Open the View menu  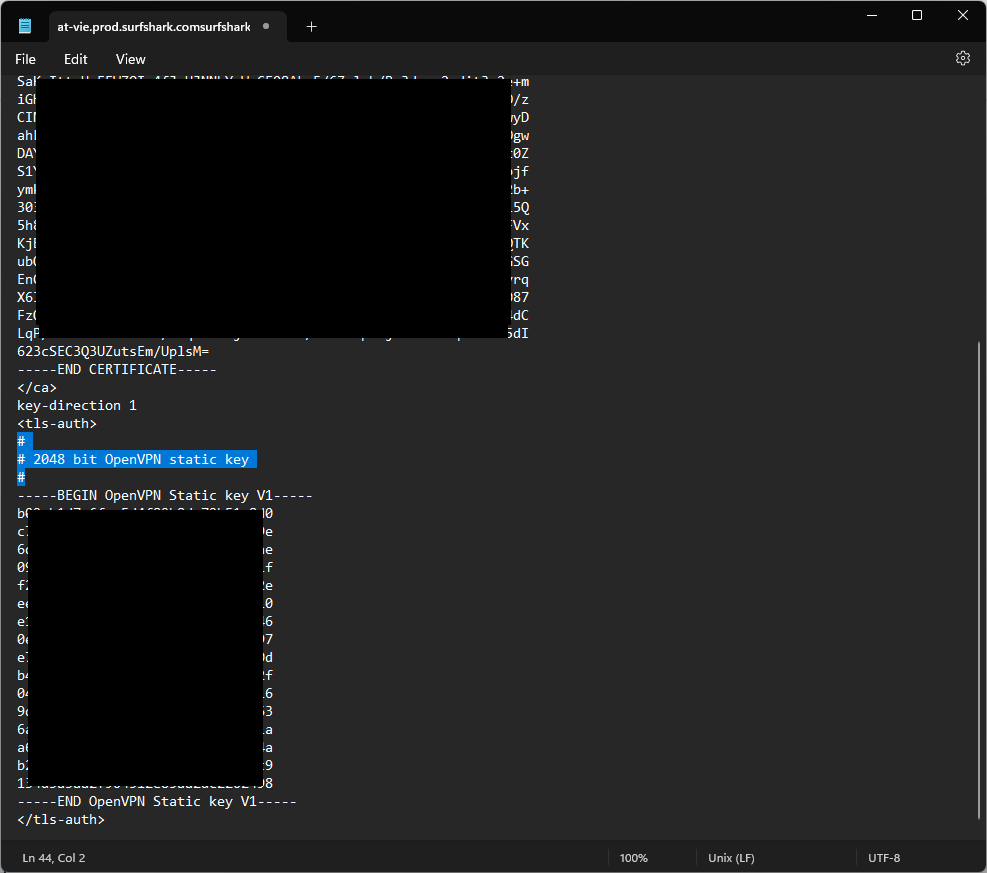tap(130, 59)
